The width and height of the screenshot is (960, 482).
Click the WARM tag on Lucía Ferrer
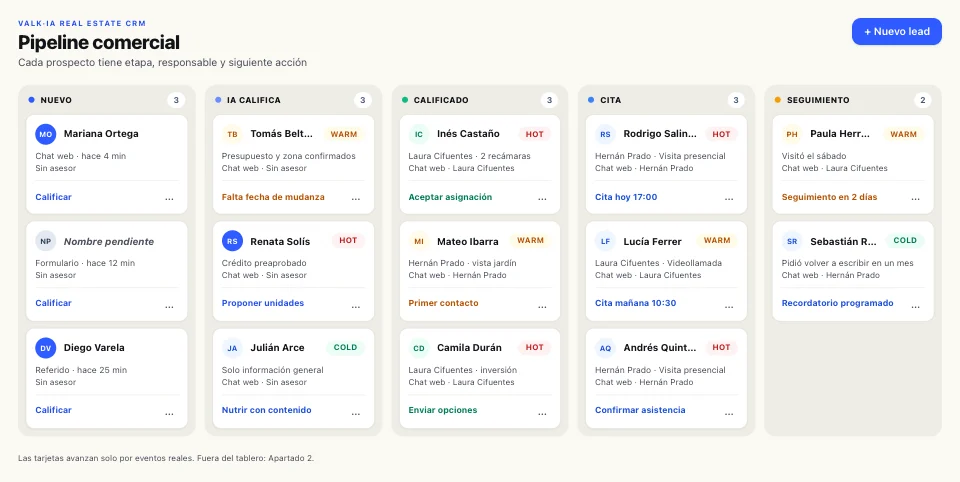[x=717, y=241]
